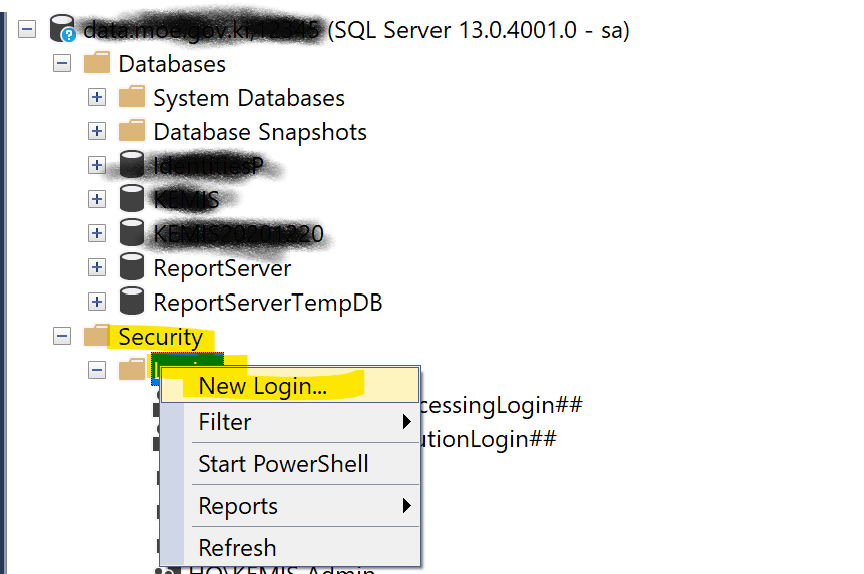Select the ReportServerTempDB label in tree
864x574 pixels.
[x=267, y=302]
